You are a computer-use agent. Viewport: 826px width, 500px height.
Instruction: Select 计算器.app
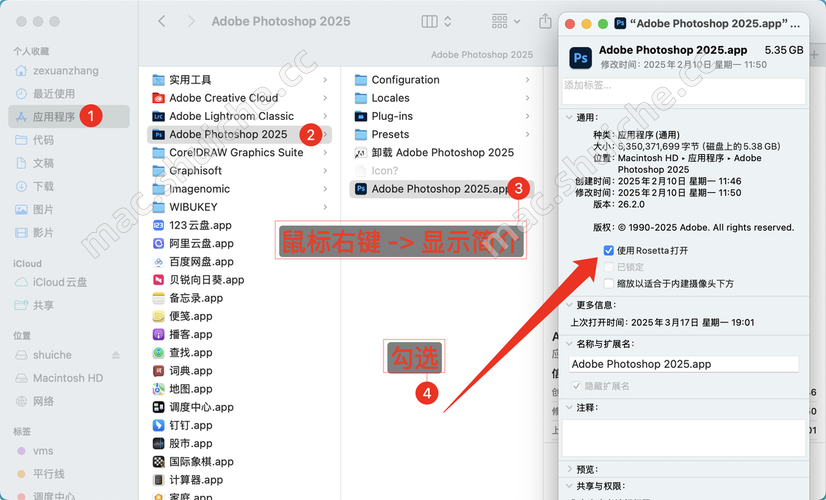coord(239,480)
